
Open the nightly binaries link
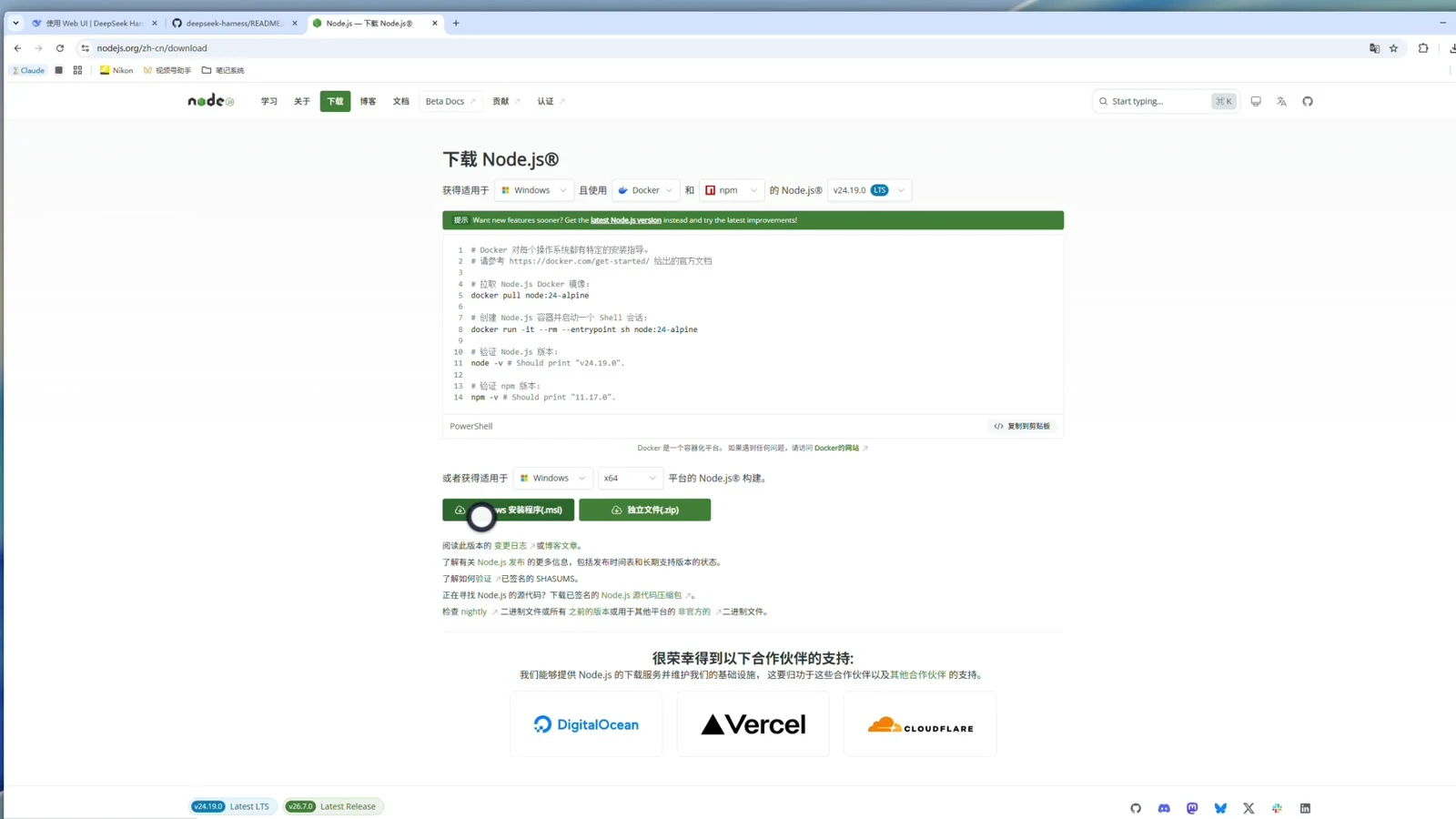[474, 612]
